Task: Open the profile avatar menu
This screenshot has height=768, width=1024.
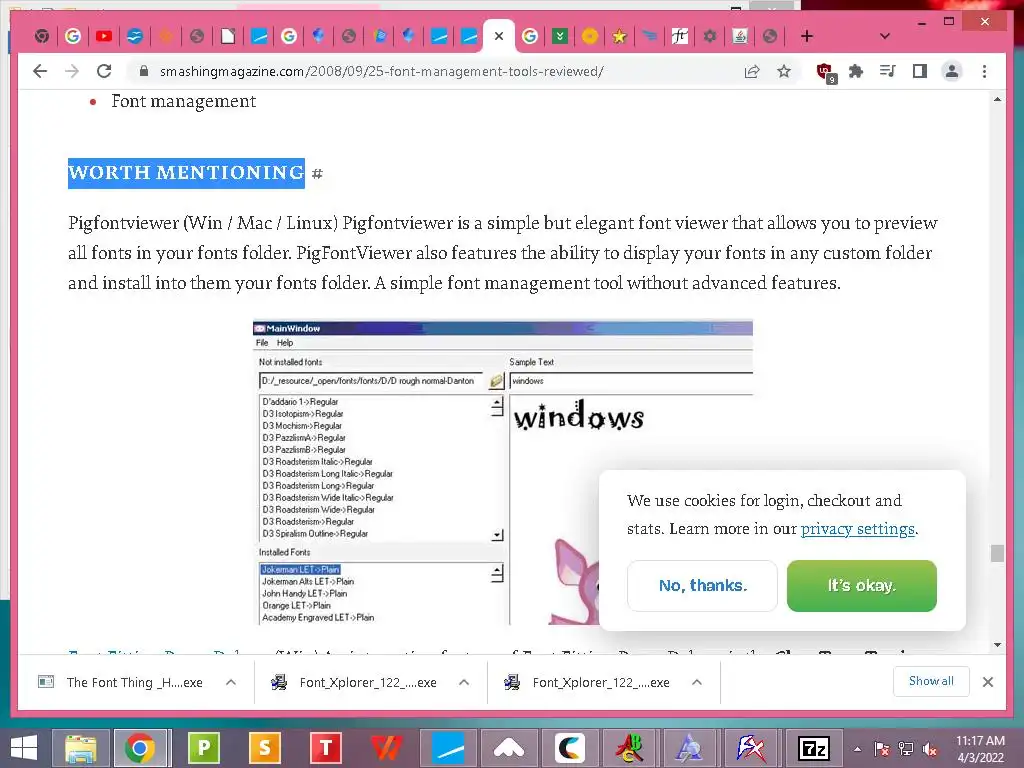Action: click(952, 71)
